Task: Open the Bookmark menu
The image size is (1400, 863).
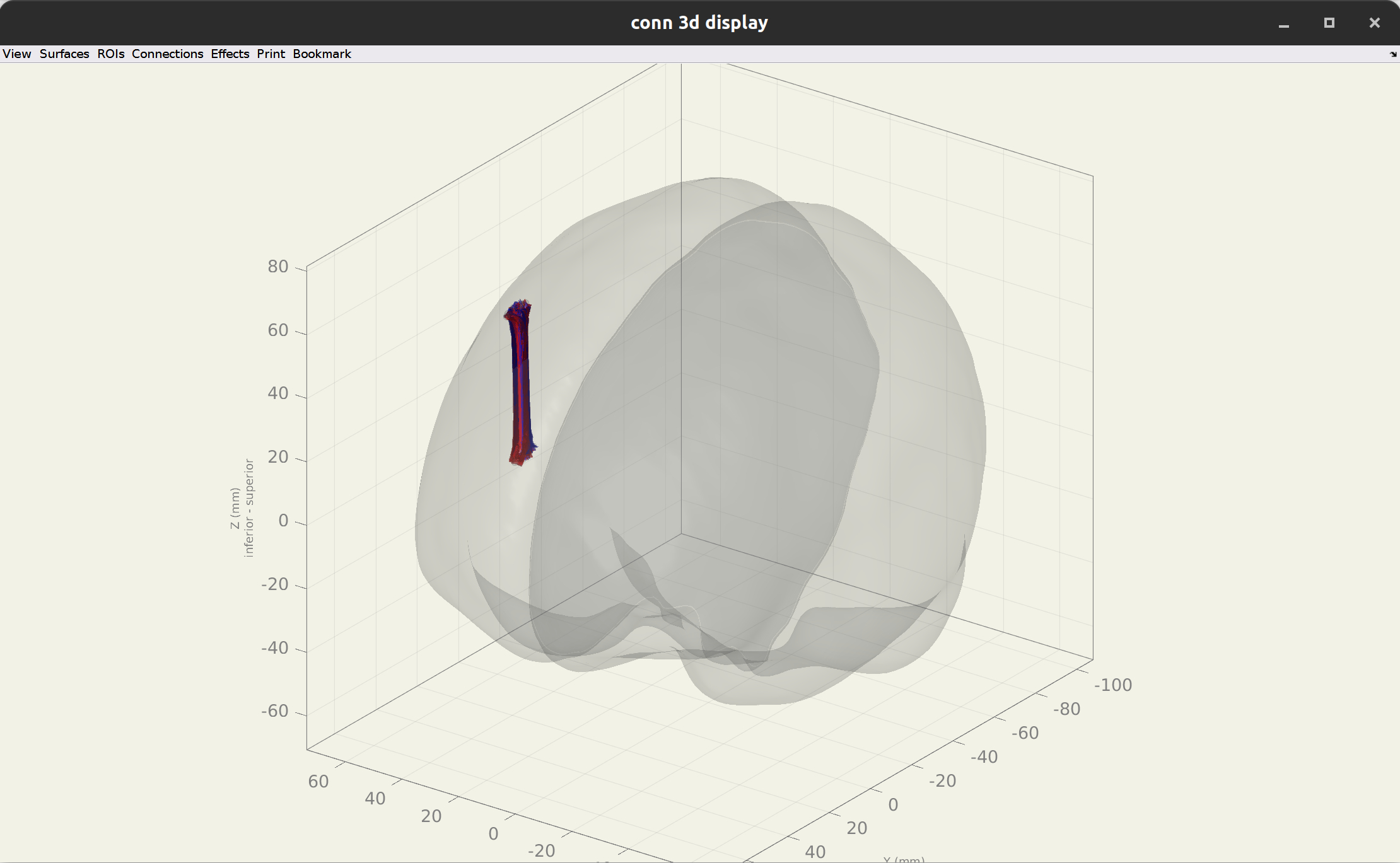Action: pyautogui.click(x=322, y=54)
